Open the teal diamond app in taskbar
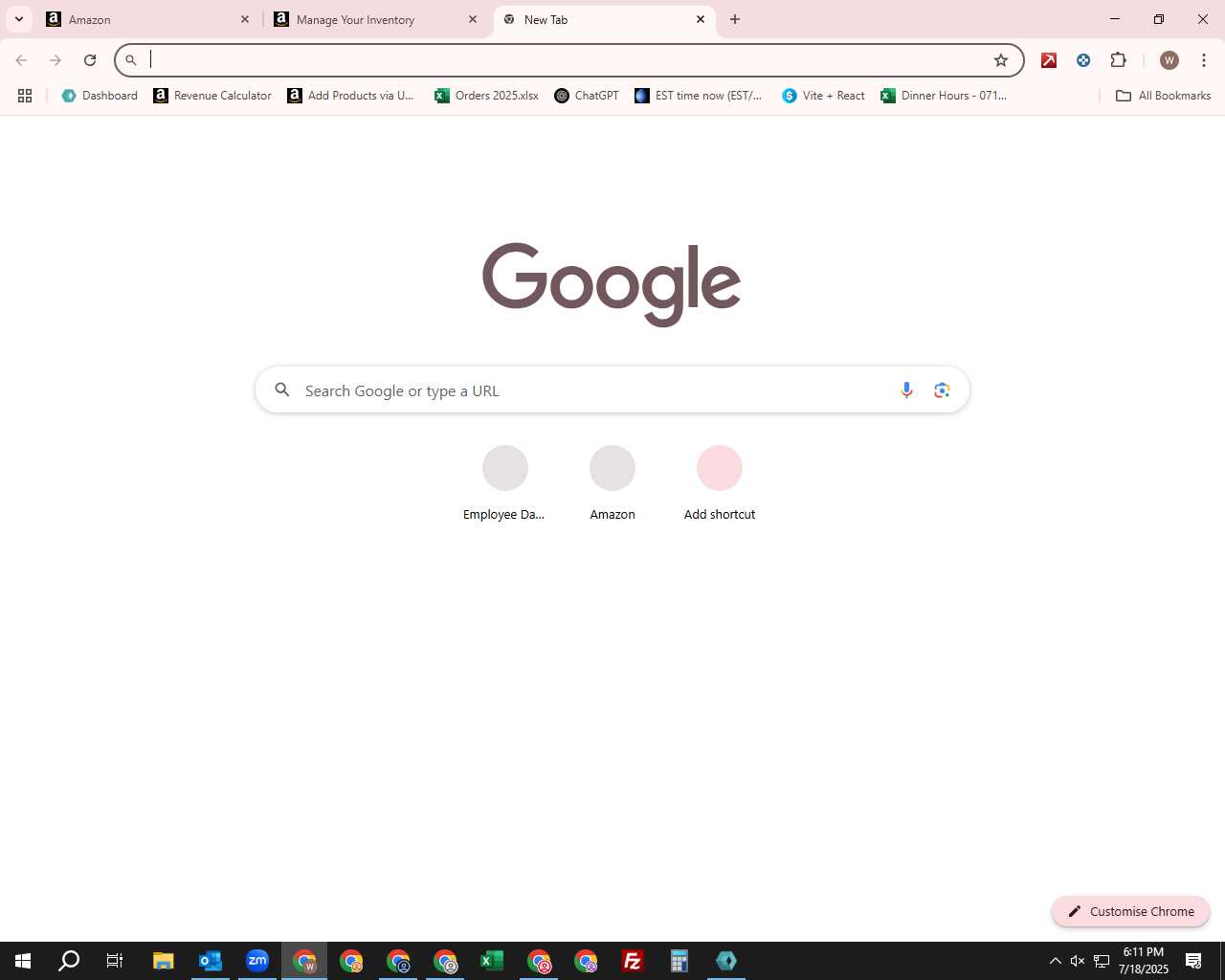The height and width of the screenshot is (980, 1225). pos(726,961)
